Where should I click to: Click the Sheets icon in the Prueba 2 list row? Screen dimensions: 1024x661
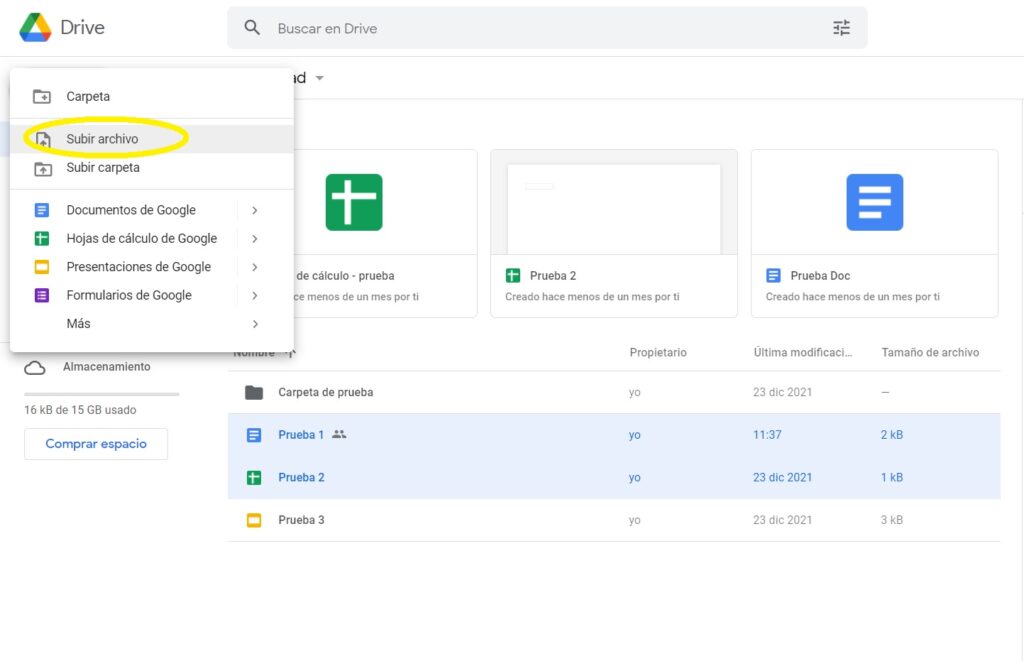click(x=254, y=478)
